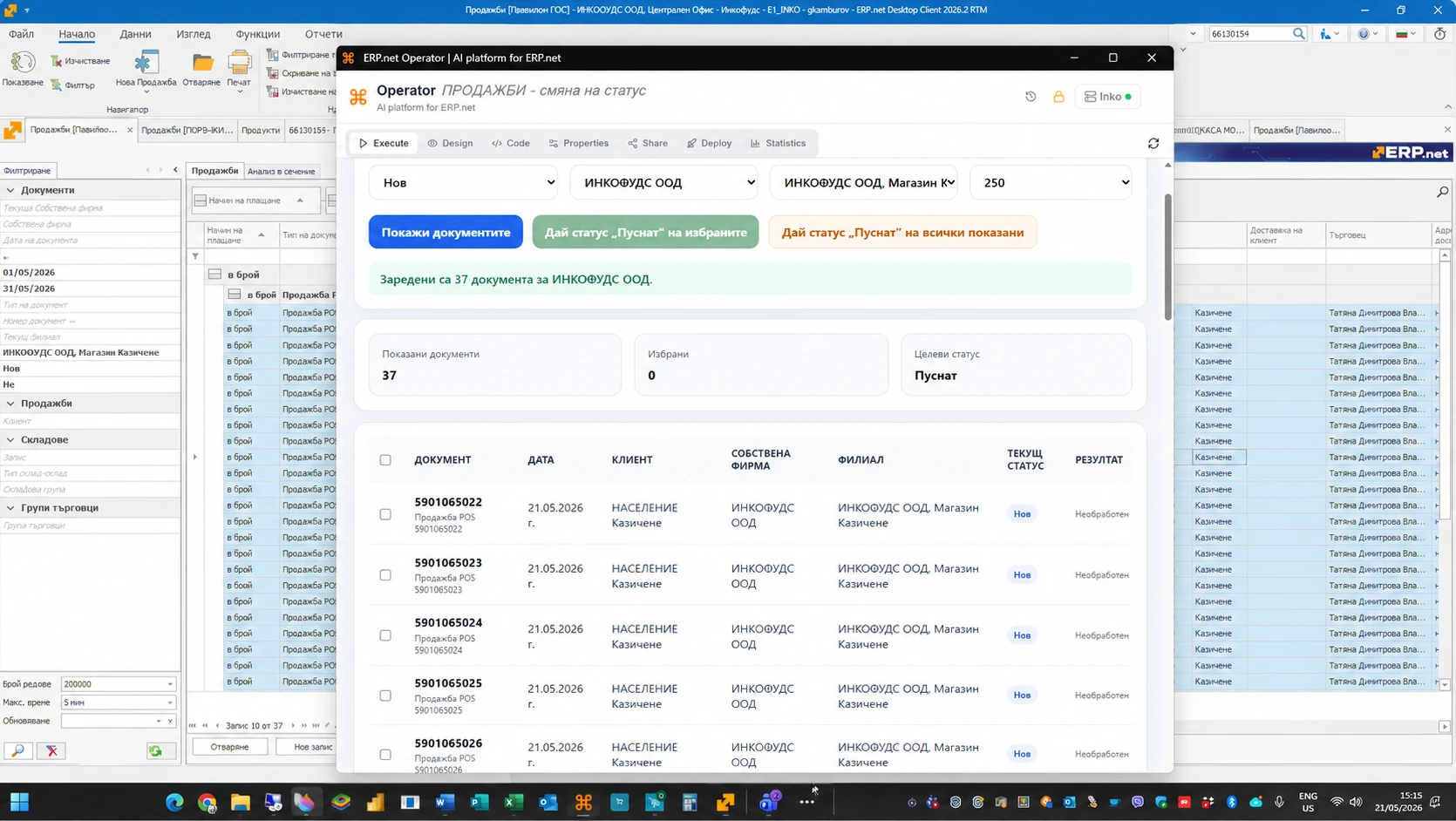Image resolution: width=1456 pixels, height=821 pixels.
Task: Switch to the Statistics tab in Operator
Action: tap(779, 144)
